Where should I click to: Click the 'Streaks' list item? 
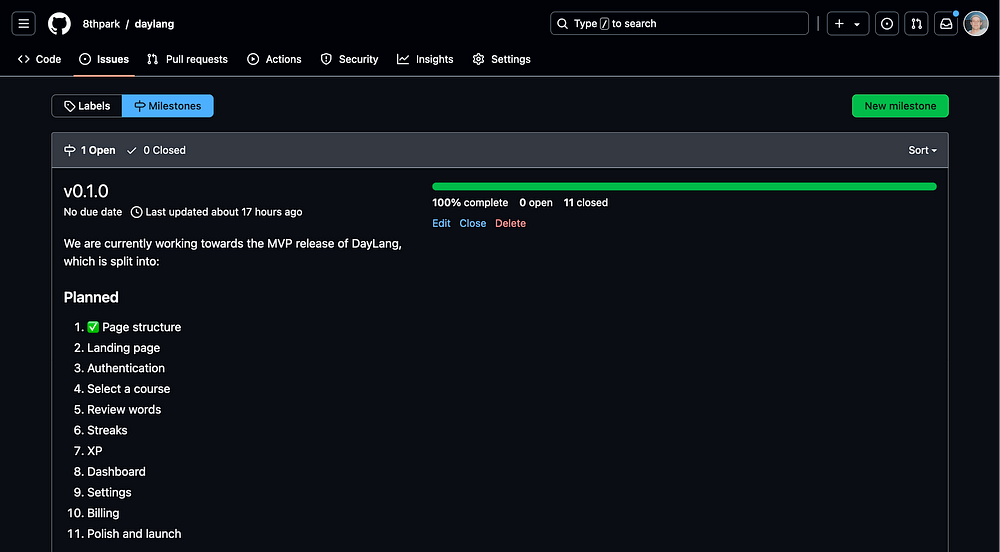tap(107, 430)
